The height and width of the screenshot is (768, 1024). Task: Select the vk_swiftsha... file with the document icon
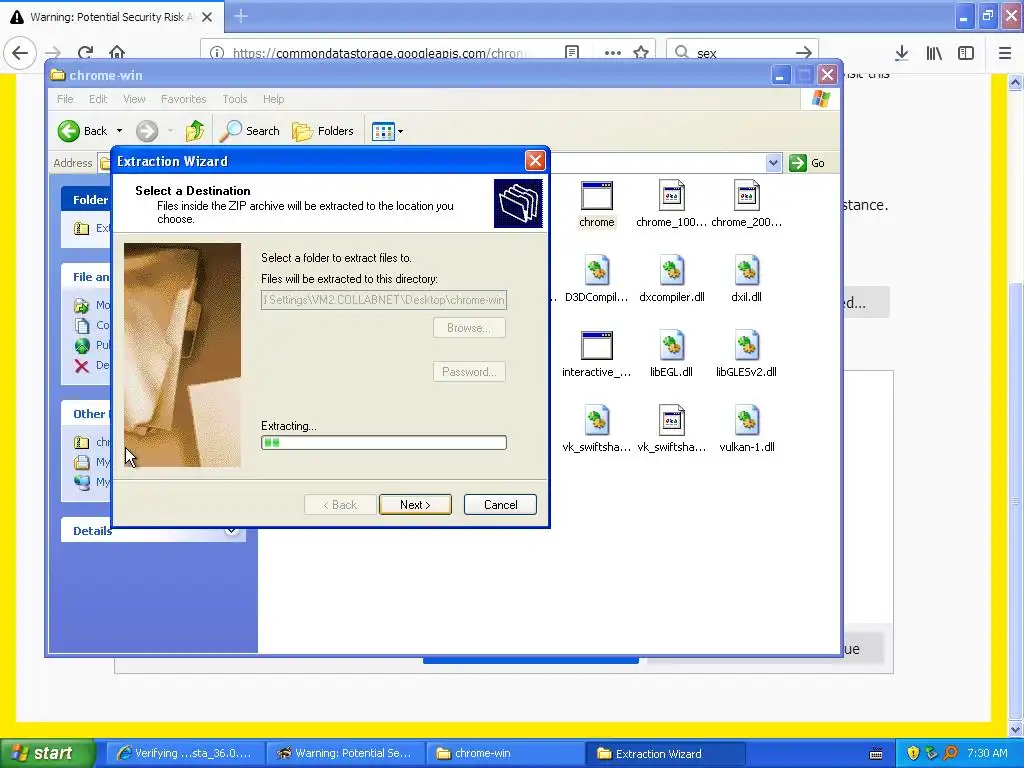click(671, 428)
